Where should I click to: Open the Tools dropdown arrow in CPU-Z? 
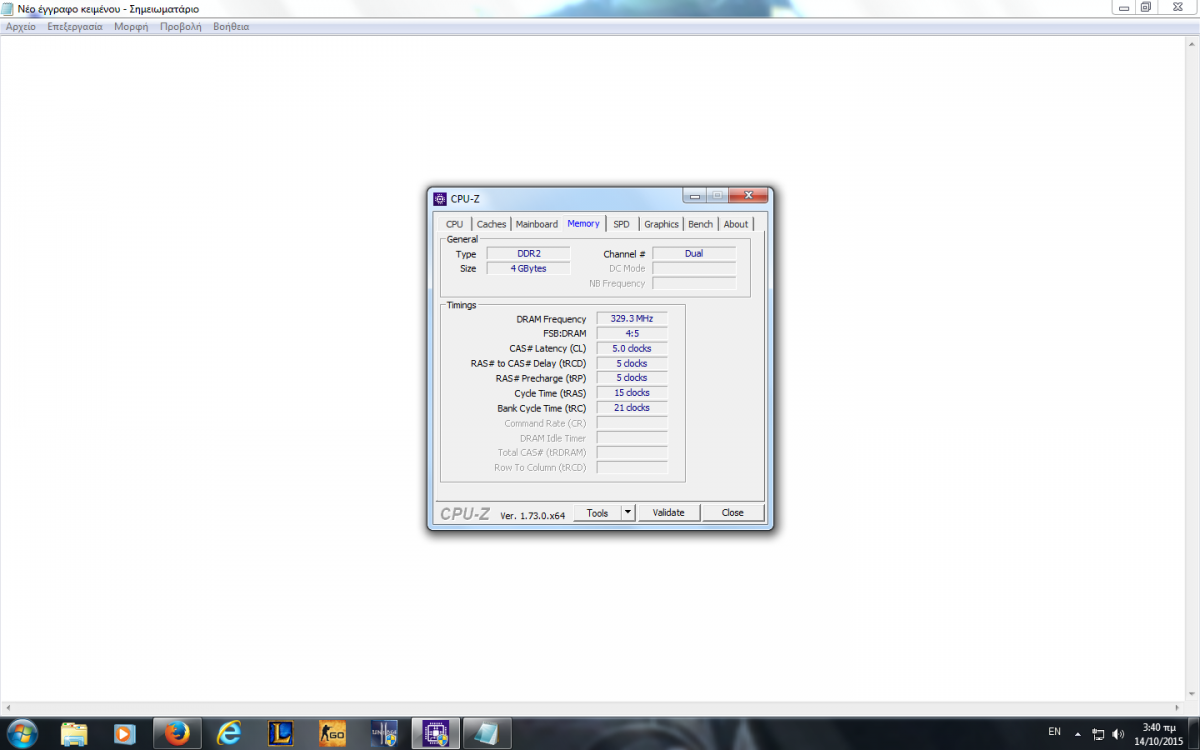628,512
